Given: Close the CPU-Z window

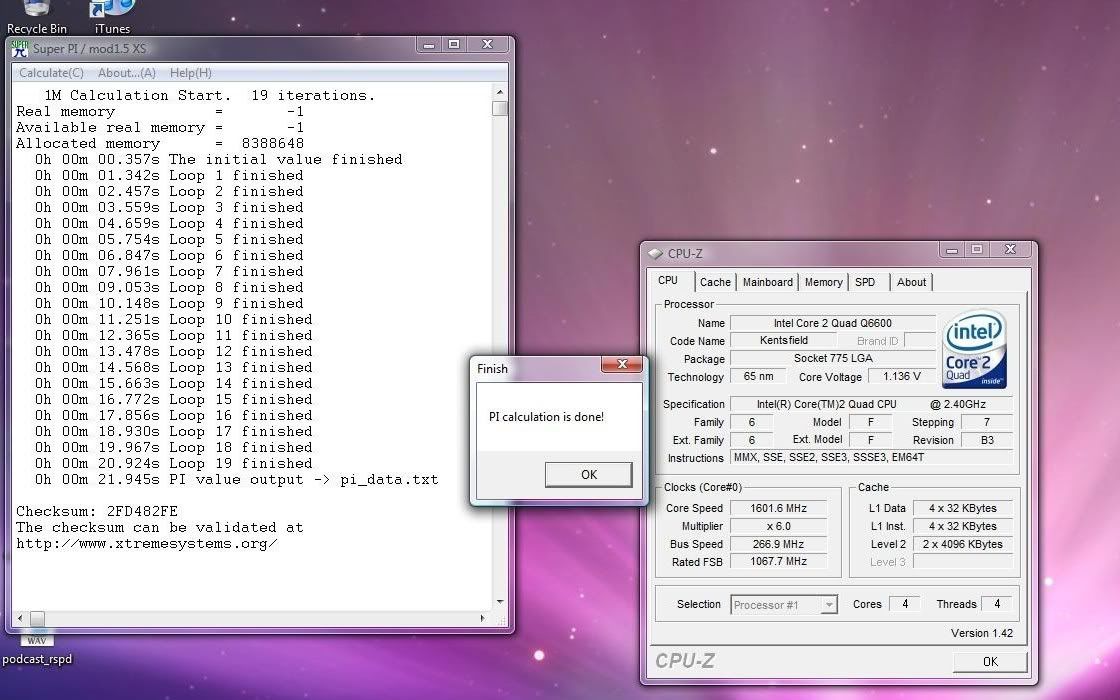Looking at the screenshot, I should (x=1010, y=250).
